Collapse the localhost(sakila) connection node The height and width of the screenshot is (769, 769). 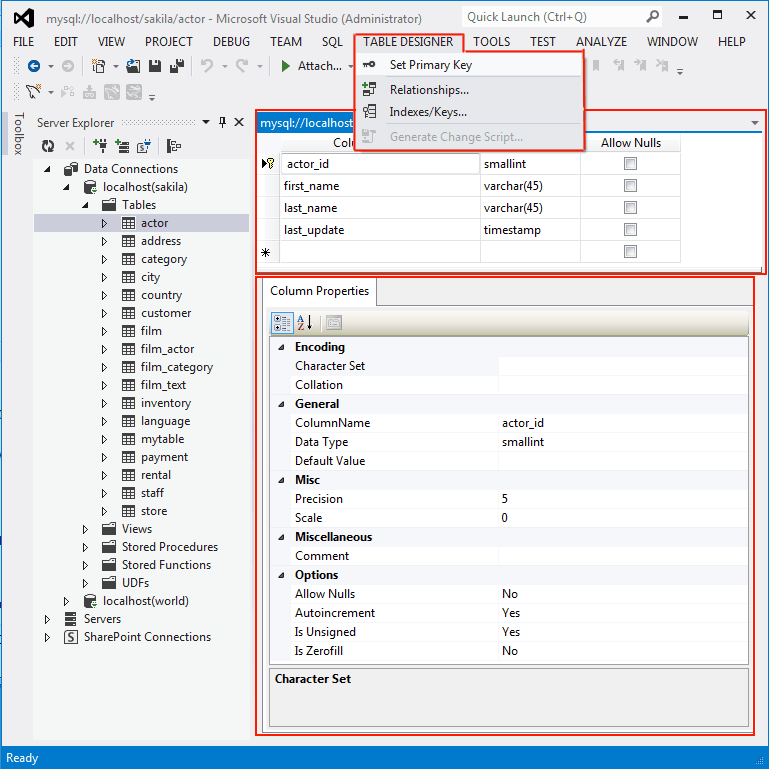67,187
